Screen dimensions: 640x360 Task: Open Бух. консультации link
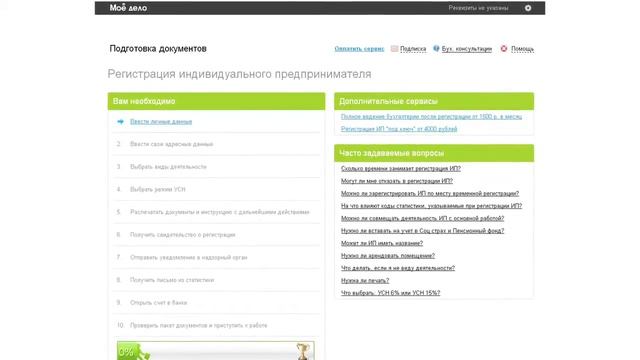click(x=467, y=49)
